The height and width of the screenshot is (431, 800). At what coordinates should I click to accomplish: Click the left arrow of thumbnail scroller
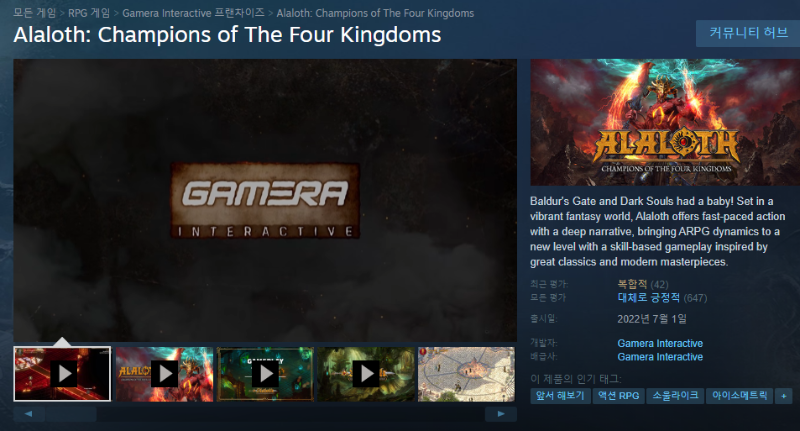coord(29,414)
